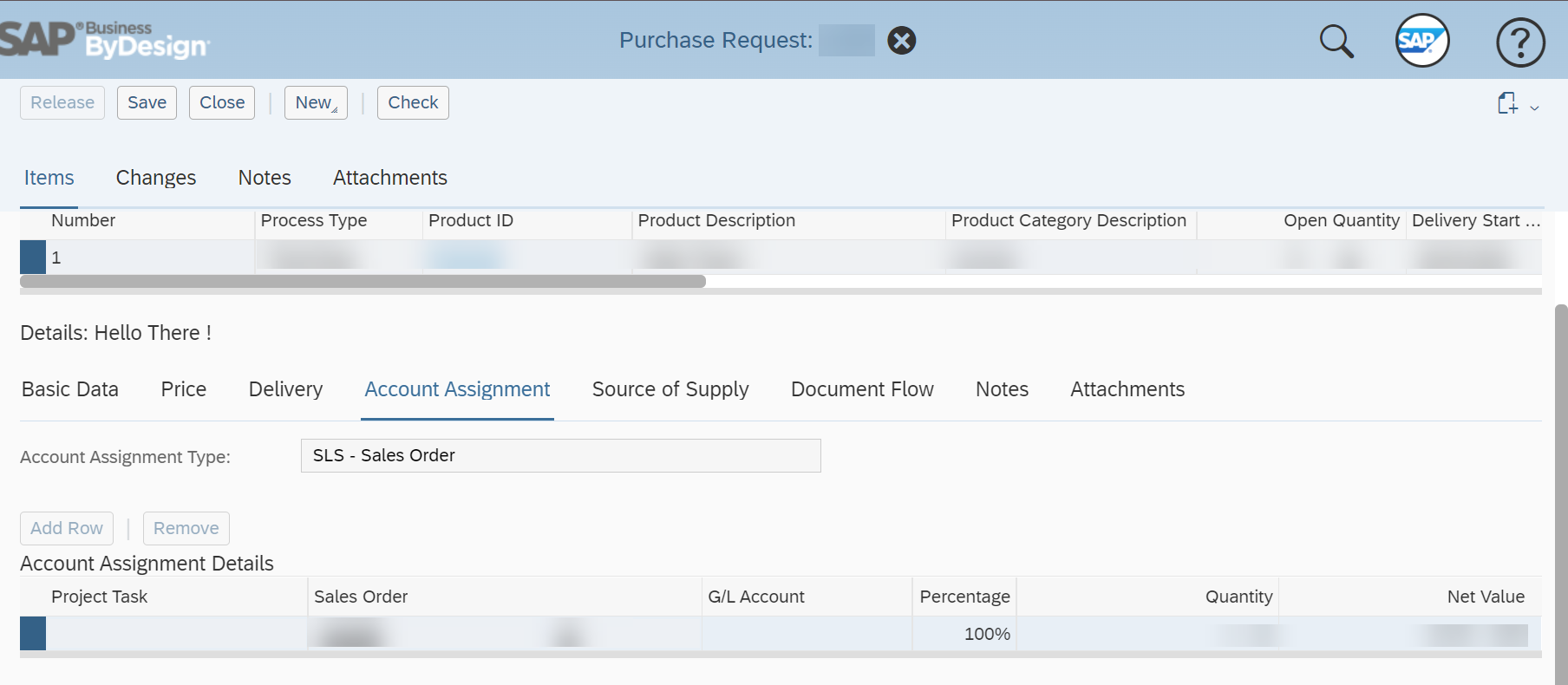
Task: Open the top-level Attachments tab
Action: click(x=390, y=178)
